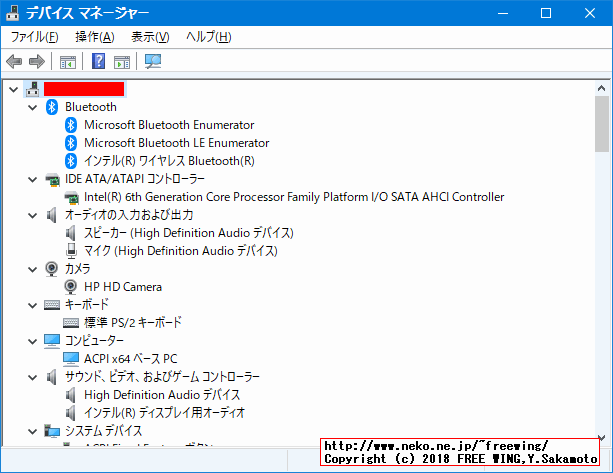Click the SATA AHCI Controller device icon

pos(72,197)
